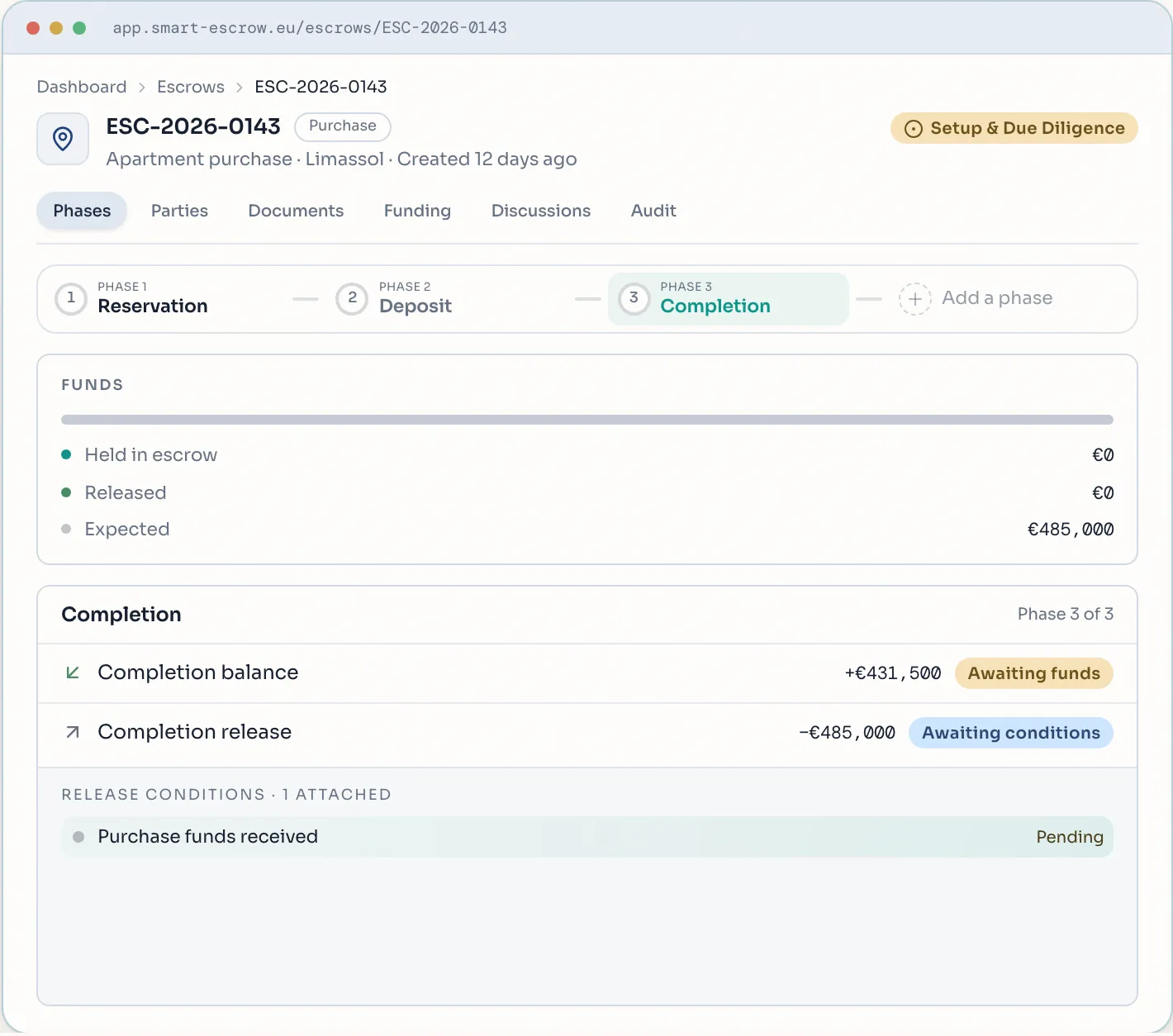Click the Awaiting conditions status badge
This screenshot has height=1036, width=1173.
1011,733
